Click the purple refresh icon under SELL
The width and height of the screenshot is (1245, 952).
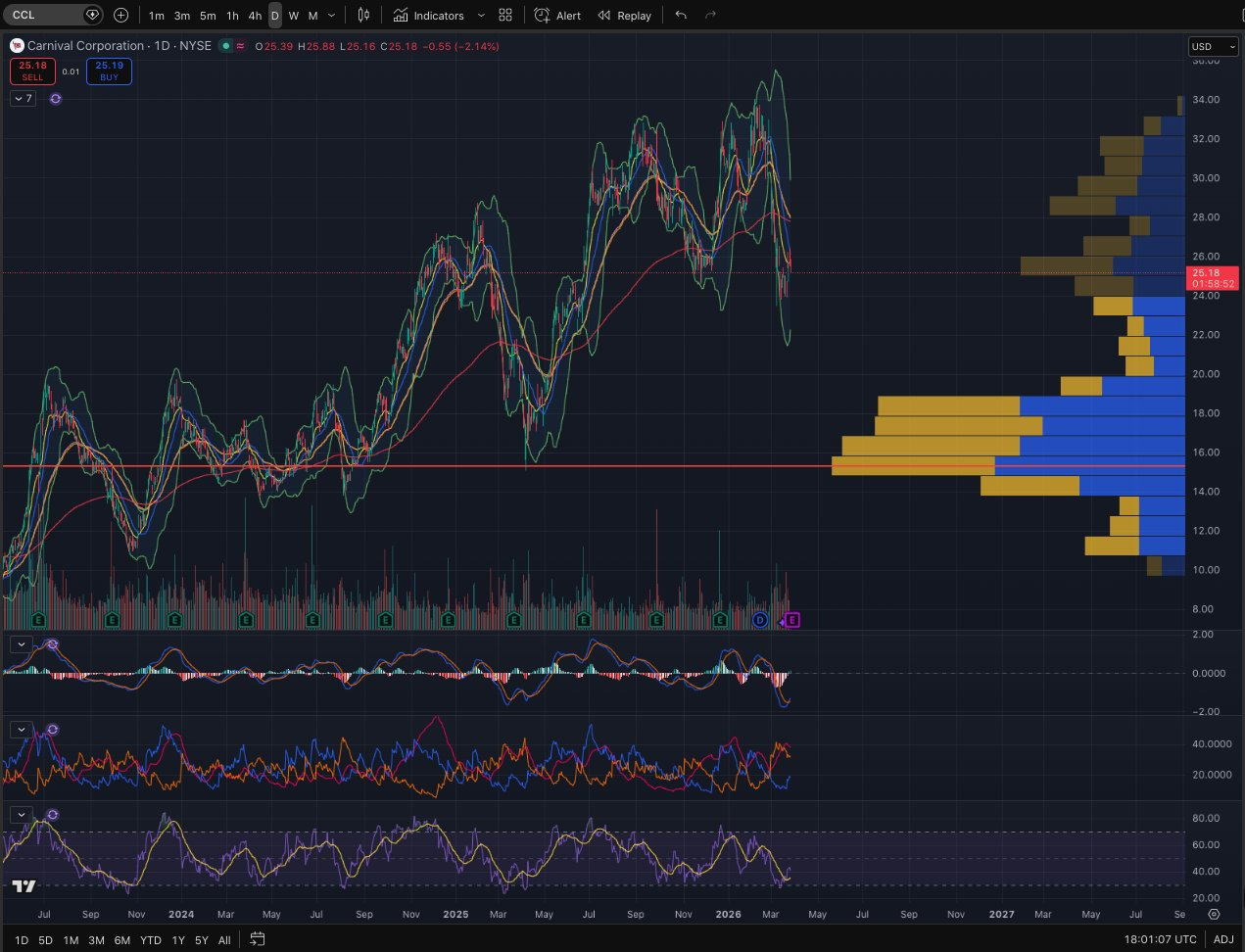[56, 99]
